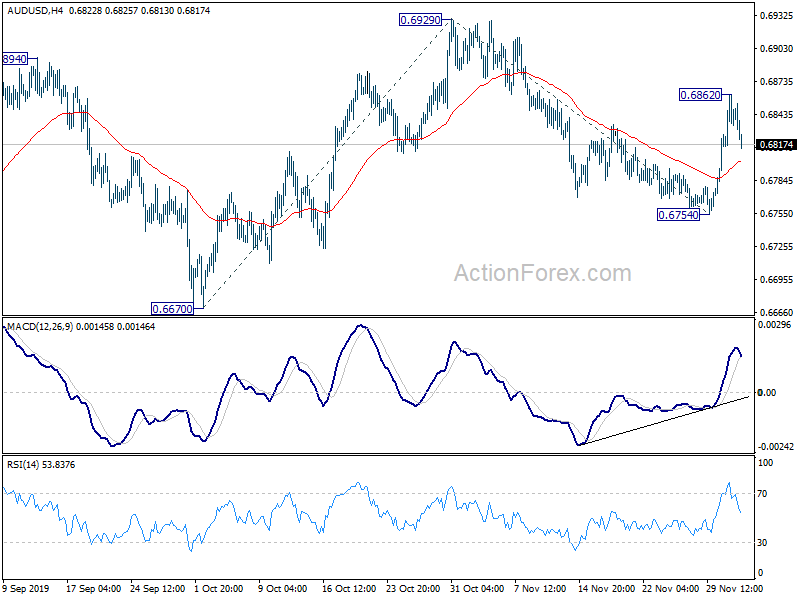The width and height of the screenshot is (800, 600).
Task: Click the AUDUSD,H4 chart title
Action: pos(35,10)
